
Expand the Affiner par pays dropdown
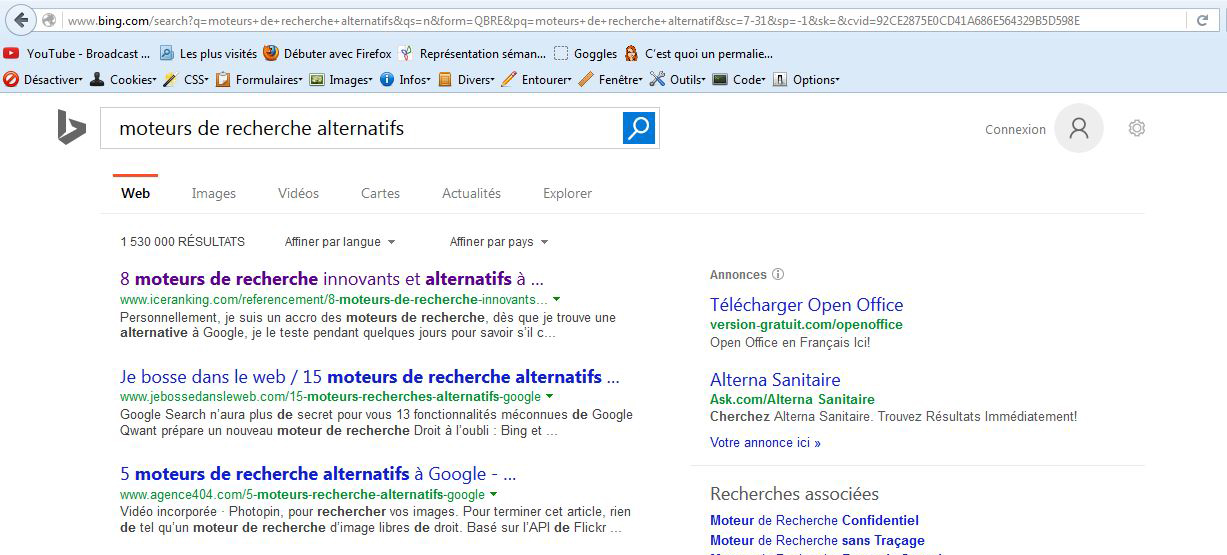click(x=498, y=242)
